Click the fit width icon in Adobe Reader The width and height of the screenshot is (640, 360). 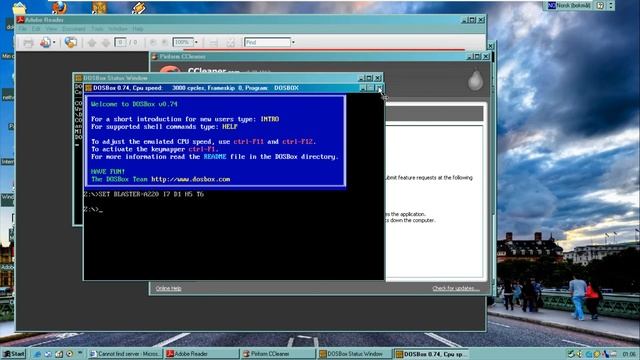point(213,42)
